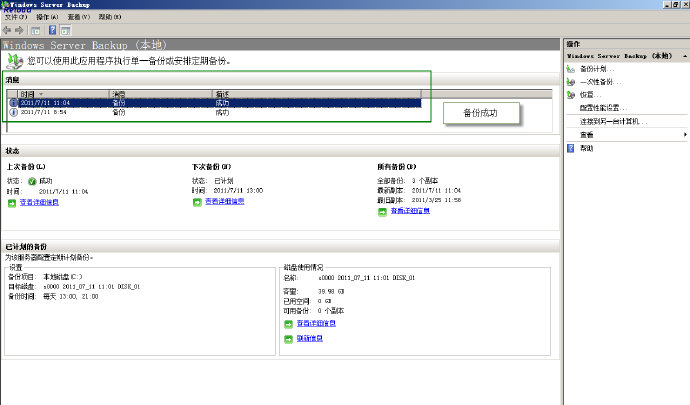
Task: Click next backup time 2011/7/11 13:00
Action: tap(238, 191)
